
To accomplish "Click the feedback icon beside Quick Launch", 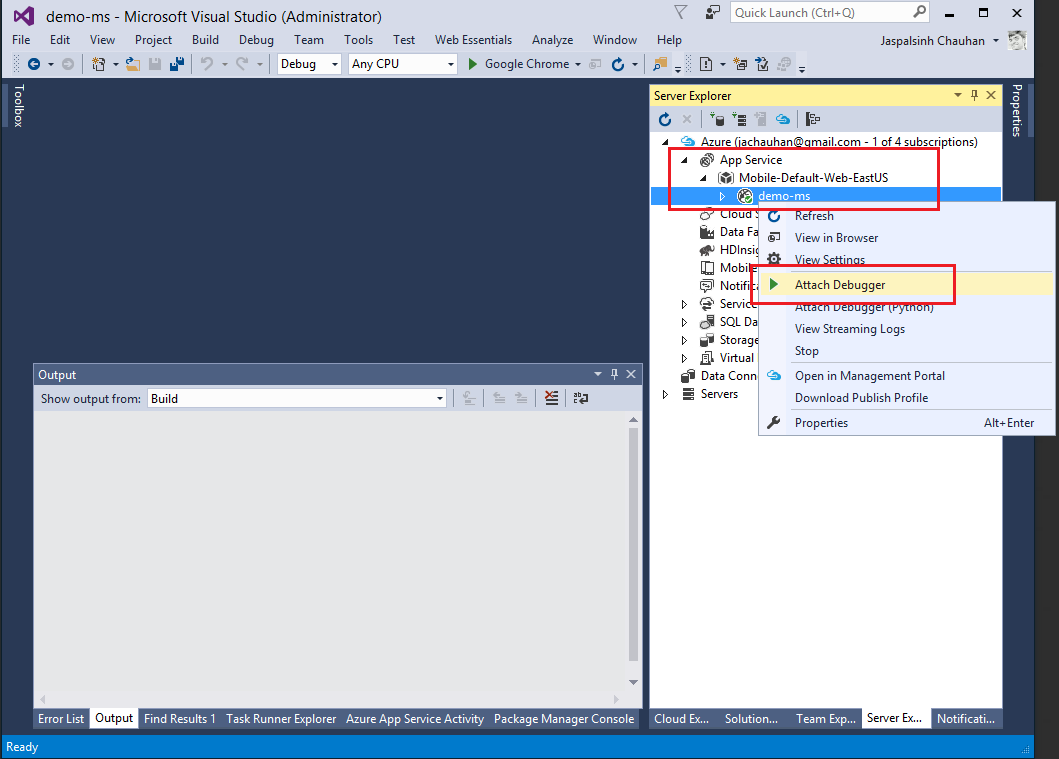I will pos(713,12).
